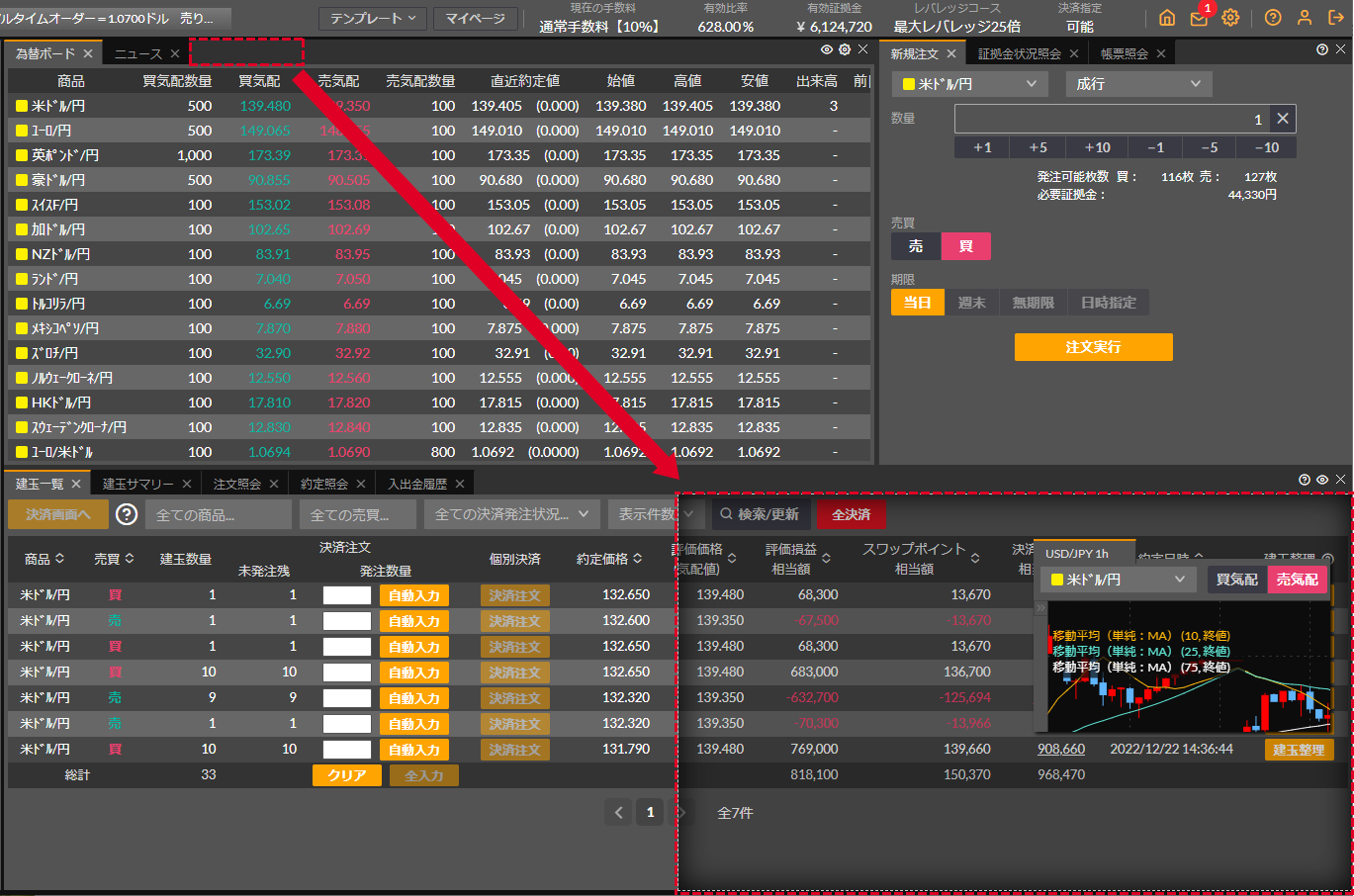Screen dimensions: 1354x896
Task: Click マイページ button
Action: click(475, 18)
